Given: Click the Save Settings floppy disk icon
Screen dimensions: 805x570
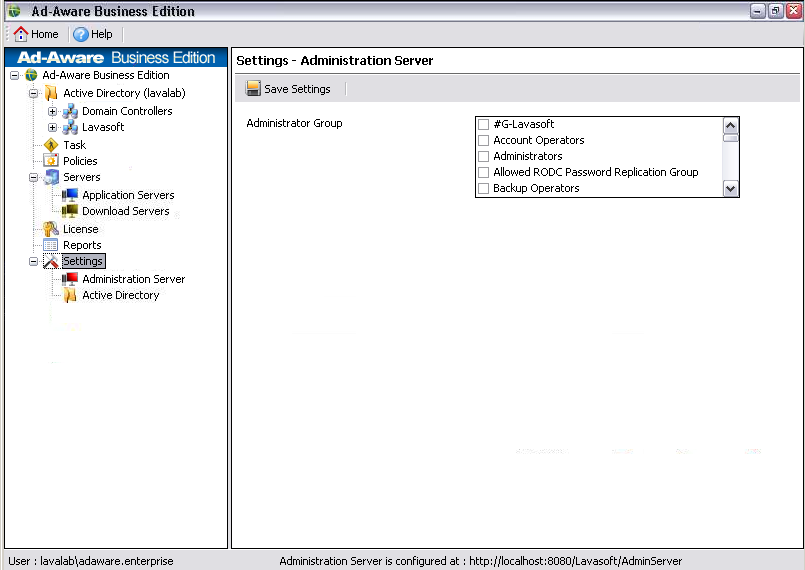Looking at the screenshot, I should tap(253, 88).
